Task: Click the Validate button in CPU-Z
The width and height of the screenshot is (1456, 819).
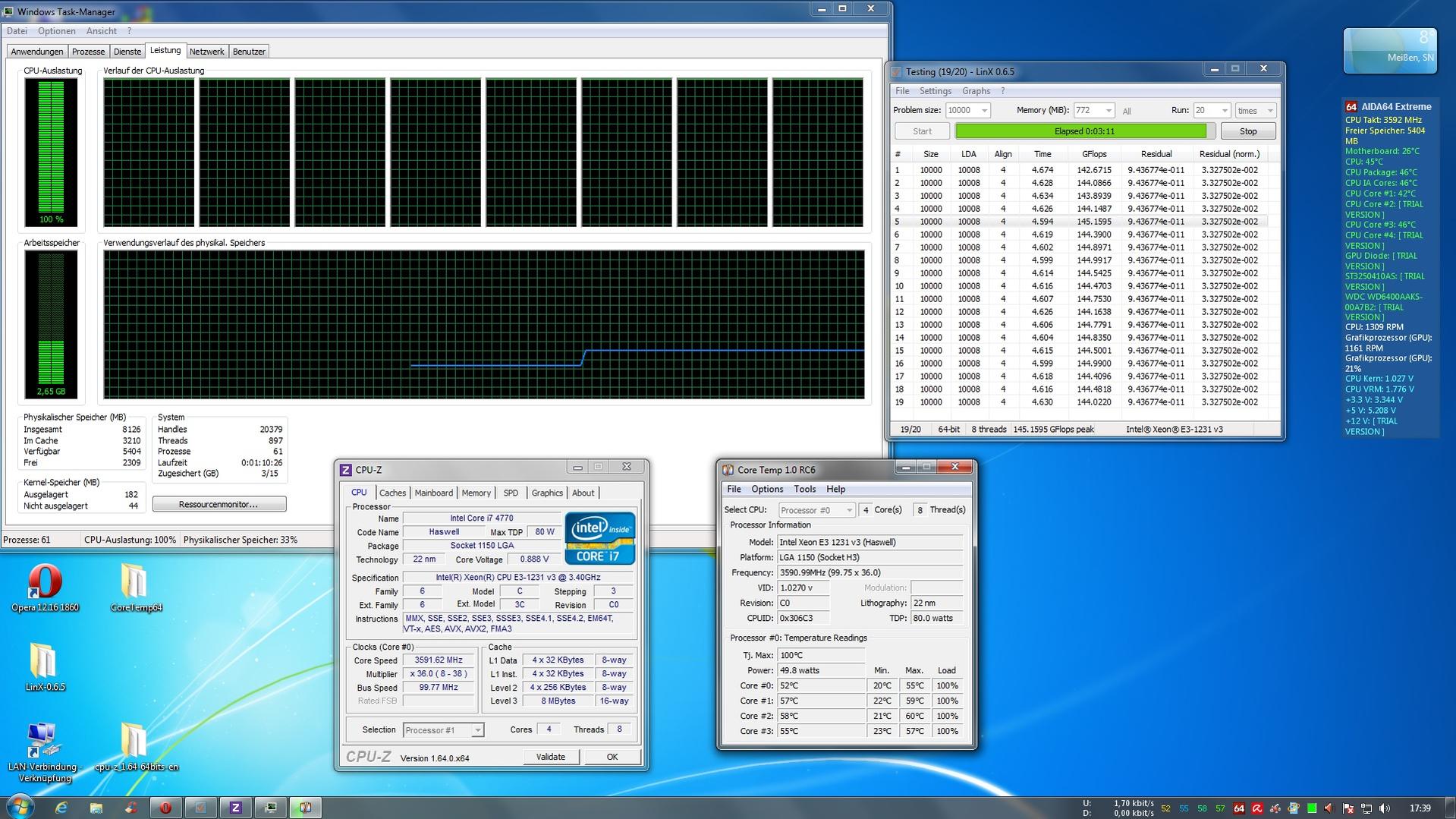Action: (551, 757)
